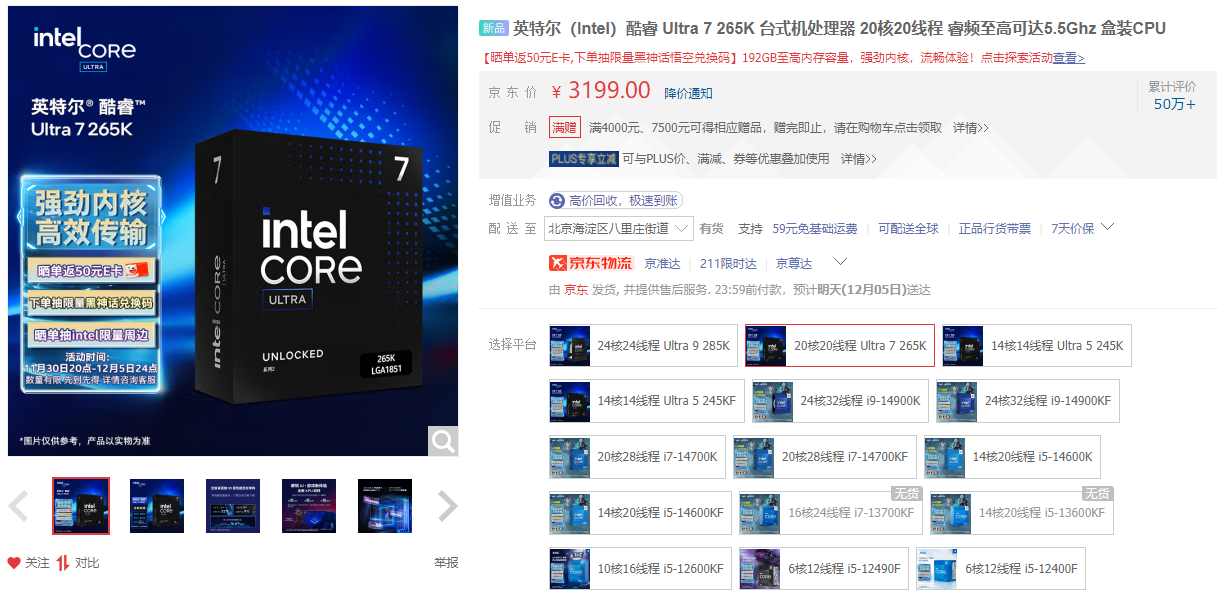1224x599 pixels.
Task: Go to next thumbnail with right arrow
Action: tap(447, 507)
